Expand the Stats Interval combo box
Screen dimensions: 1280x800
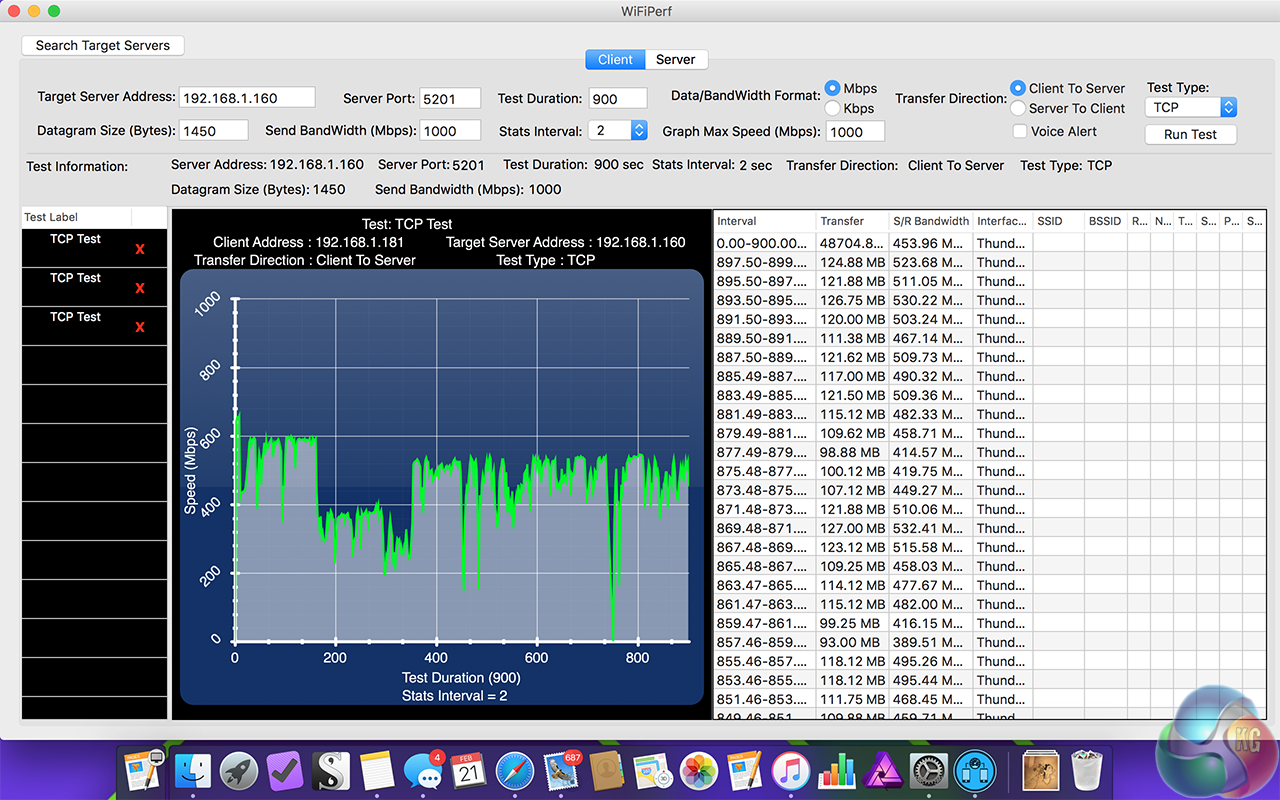[x=638, y=130]
